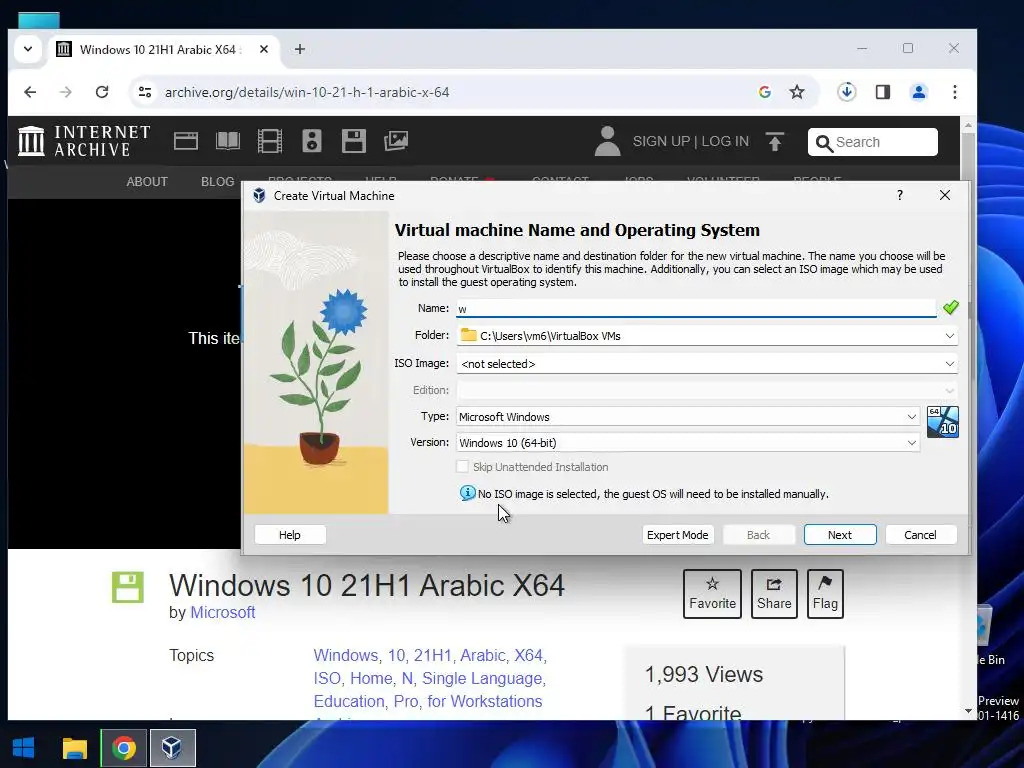Close the Create Virtual Machine dialog
1024x768 pixels.
point(944,195)
